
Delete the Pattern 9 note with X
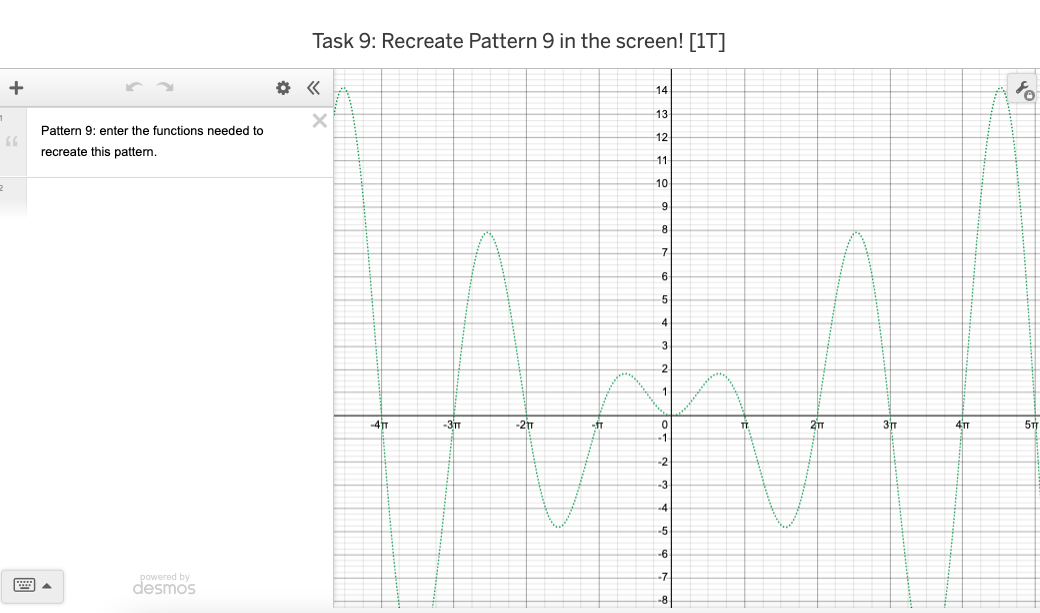[320, 121]
